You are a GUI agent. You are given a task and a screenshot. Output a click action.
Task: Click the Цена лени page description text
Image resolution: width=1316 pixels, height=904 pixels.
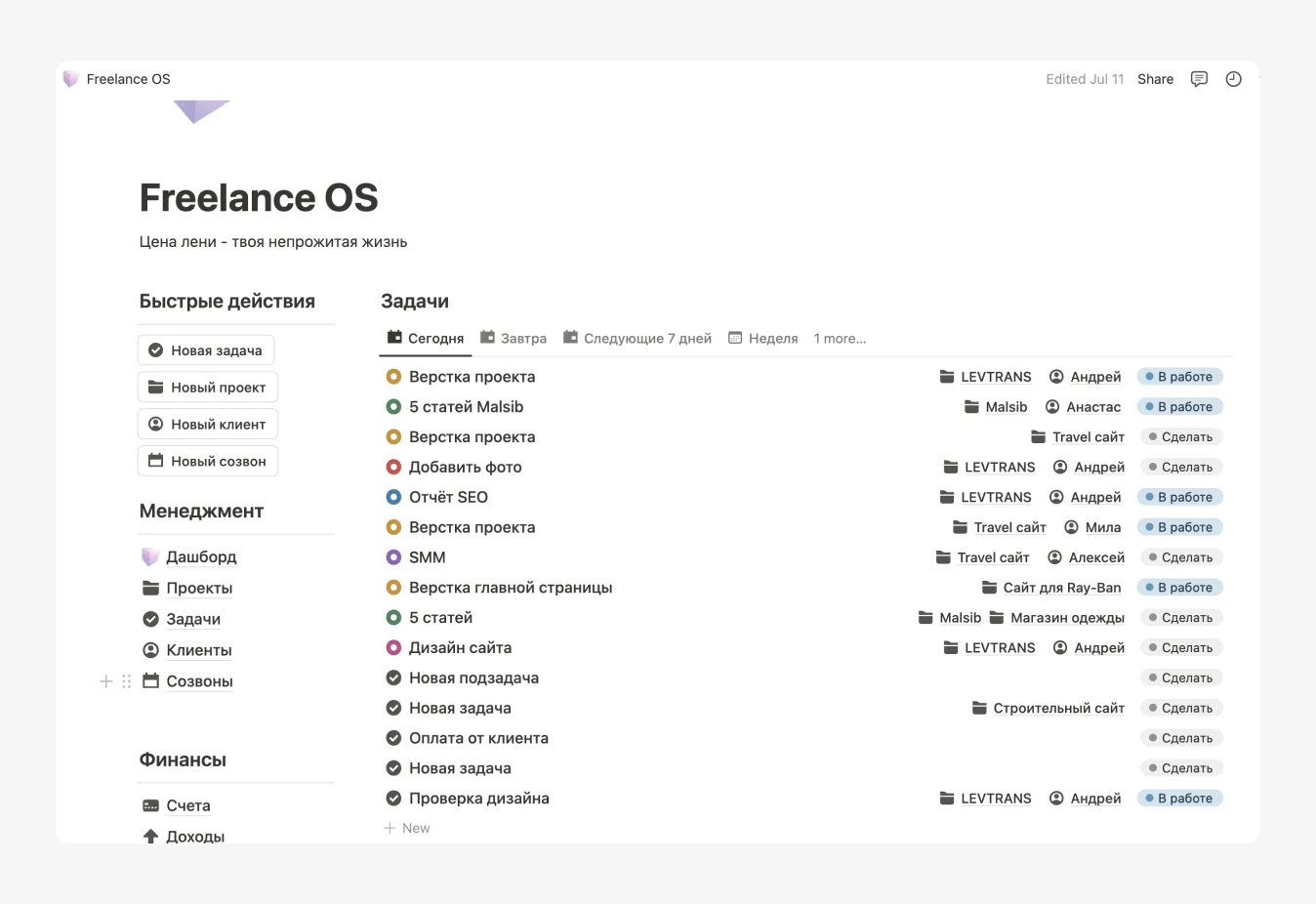pos(273,242)
